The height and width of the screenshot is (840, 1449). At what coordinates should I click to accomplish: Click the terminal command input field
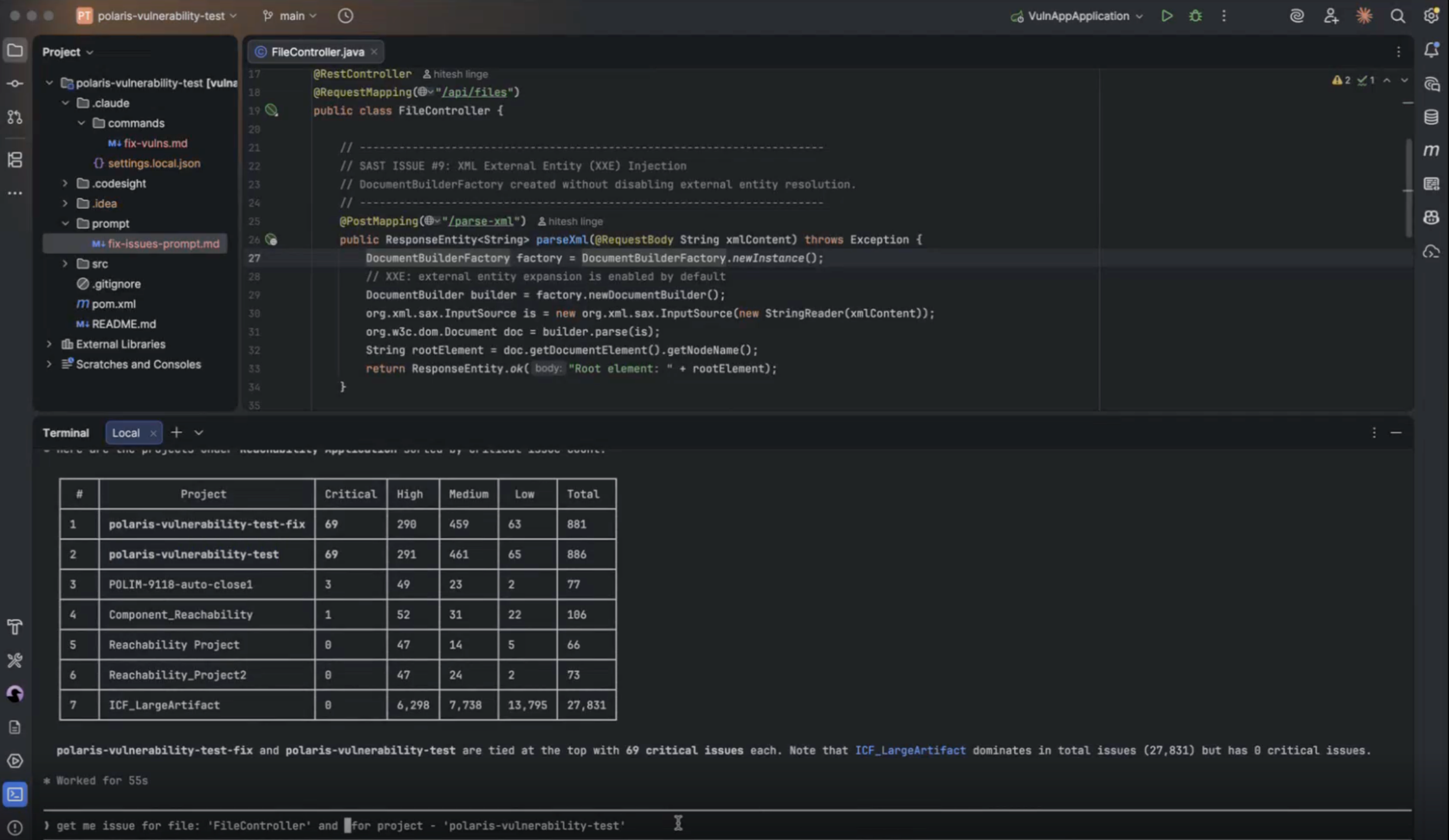[460, 826]
